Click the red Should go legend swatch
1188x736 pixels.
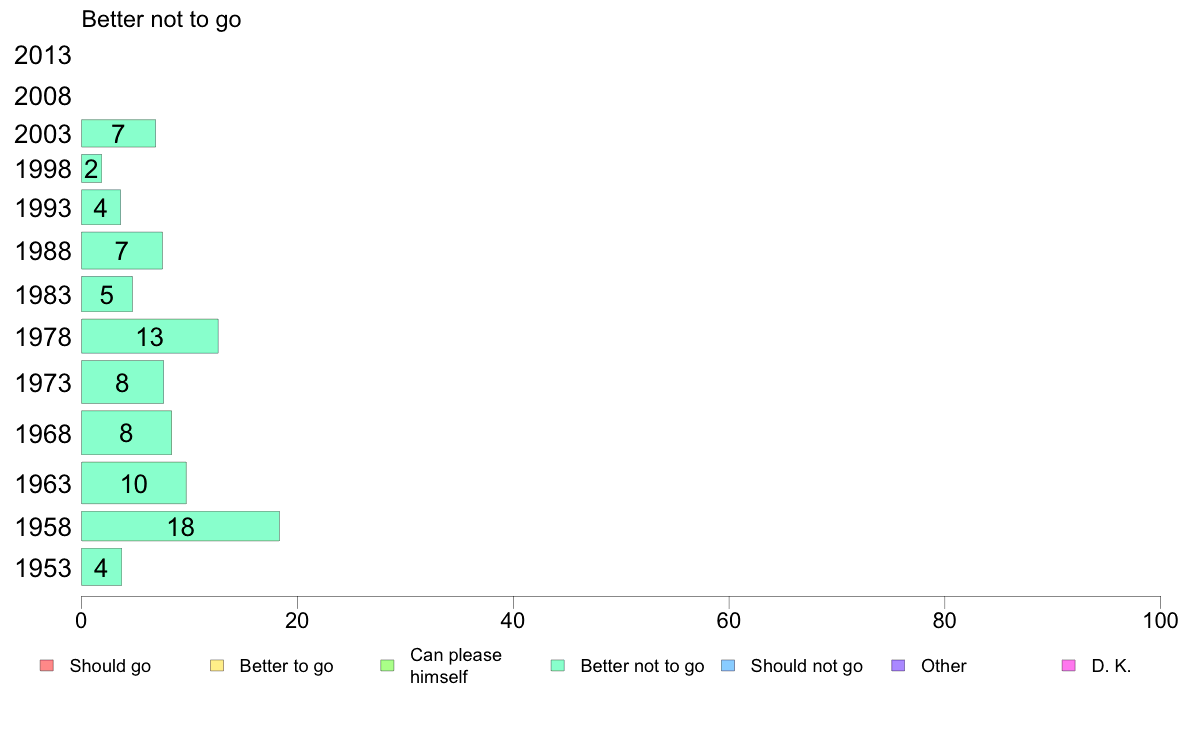(47, 666)
